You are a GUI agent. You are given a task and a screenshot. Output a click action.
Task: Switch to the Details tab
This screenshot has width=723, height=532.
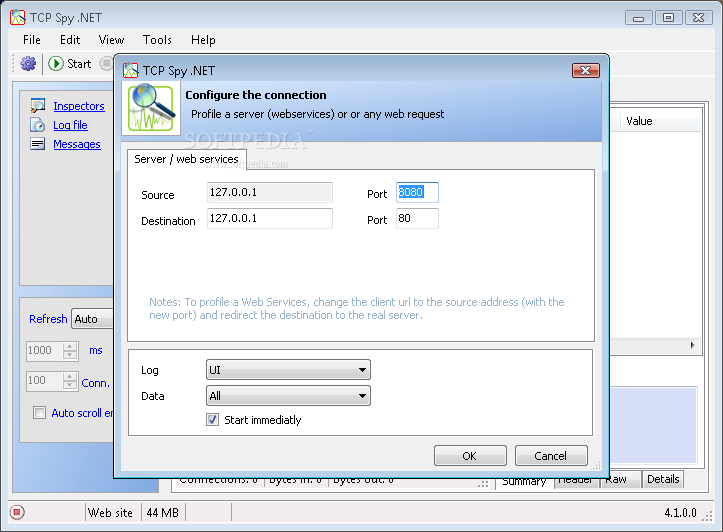click(x=663, y=479)
